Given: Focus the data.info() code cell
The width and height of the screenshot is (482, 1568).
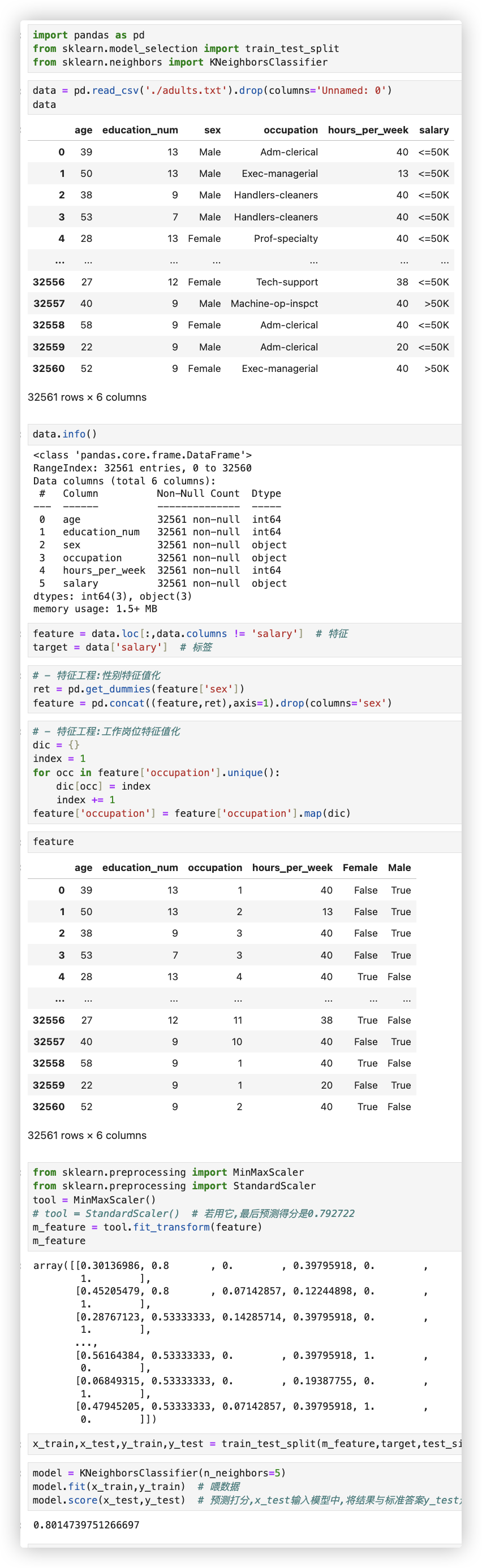Looking at the screenshot, I should 244,434.
